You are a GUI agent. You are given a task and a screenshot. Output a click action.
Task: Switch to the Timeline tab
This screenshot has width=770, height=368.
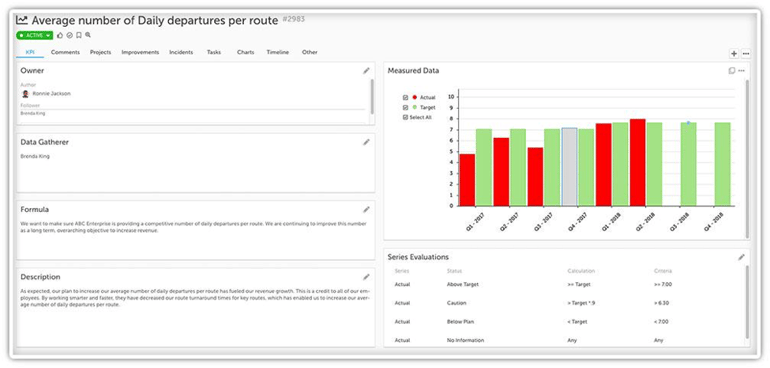[x=277, y=52]
